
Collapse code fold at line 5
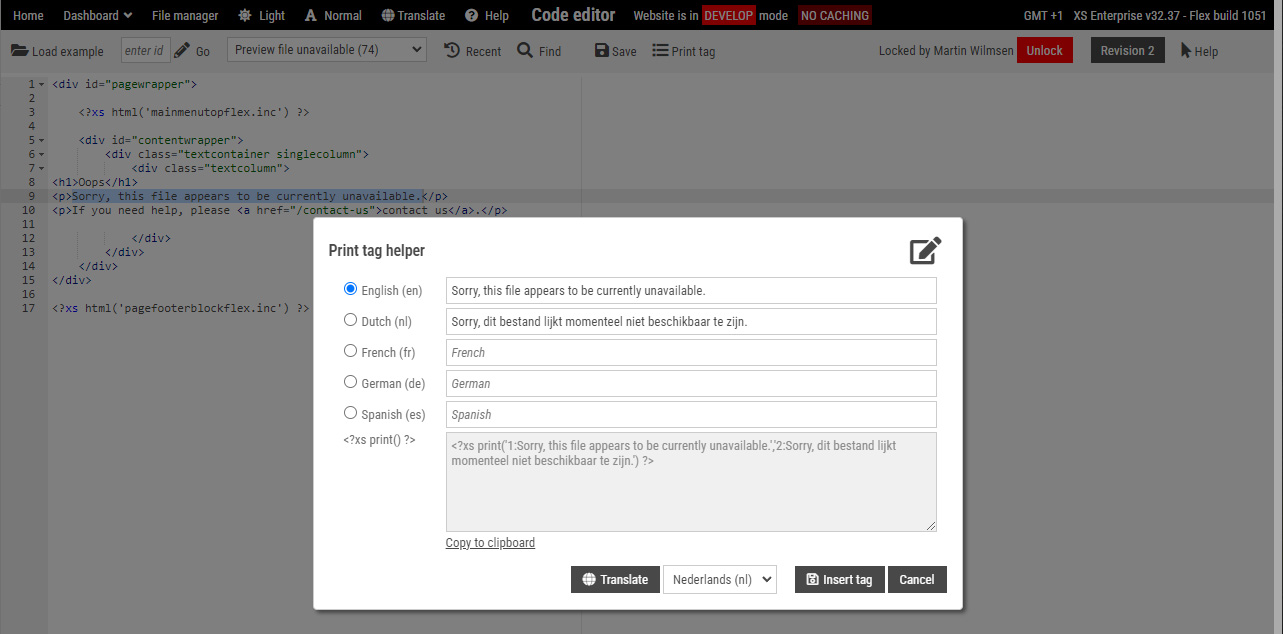tap(42, 140)
